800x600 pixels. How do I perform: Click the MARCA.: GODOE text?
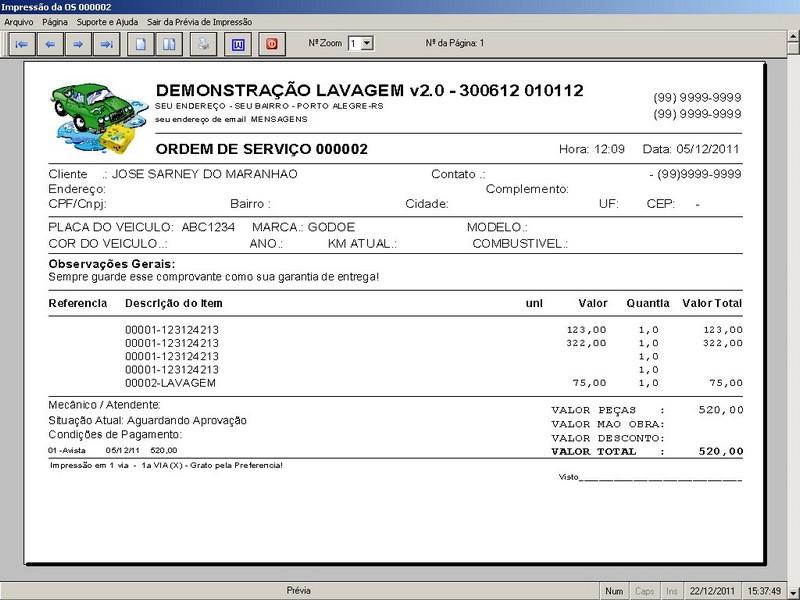[x=303, y=227]
